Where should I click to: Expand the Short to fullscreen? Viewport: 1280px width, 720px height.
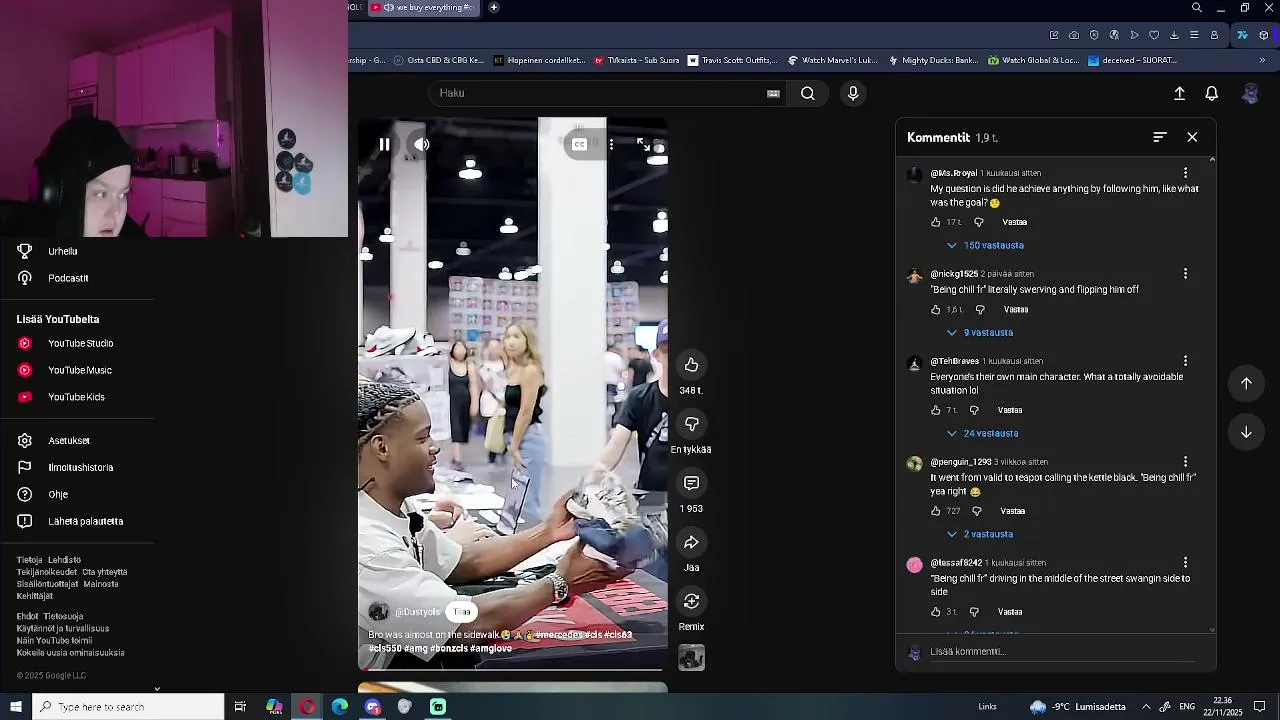coord(643,145)
